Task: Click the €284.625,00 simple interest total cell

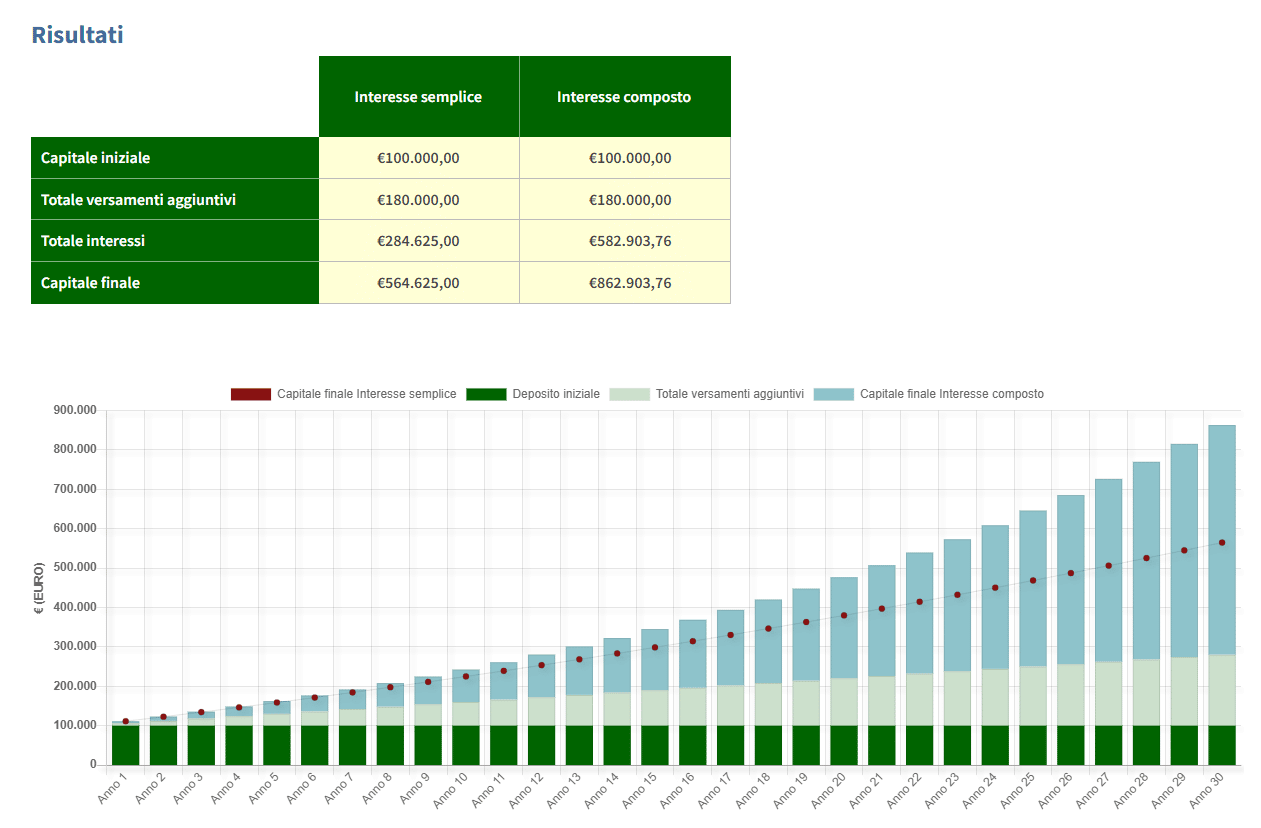Action: click(418, 241)
